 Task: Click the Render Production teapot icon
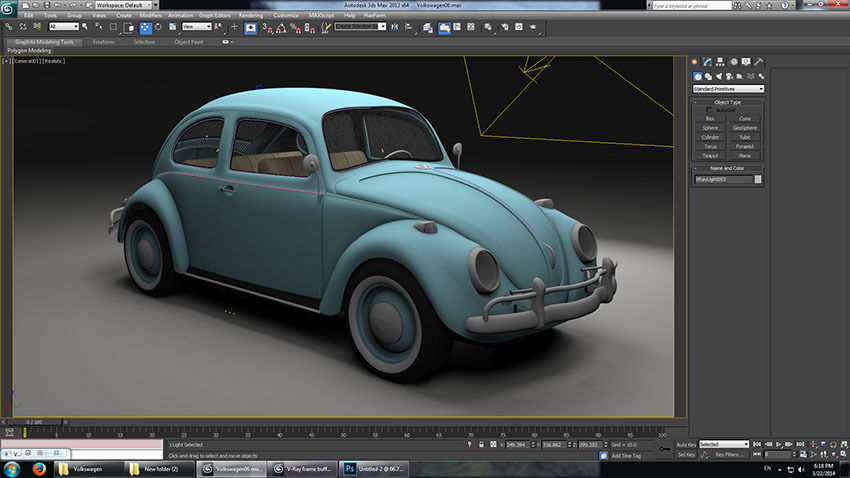tap(533, 27)
